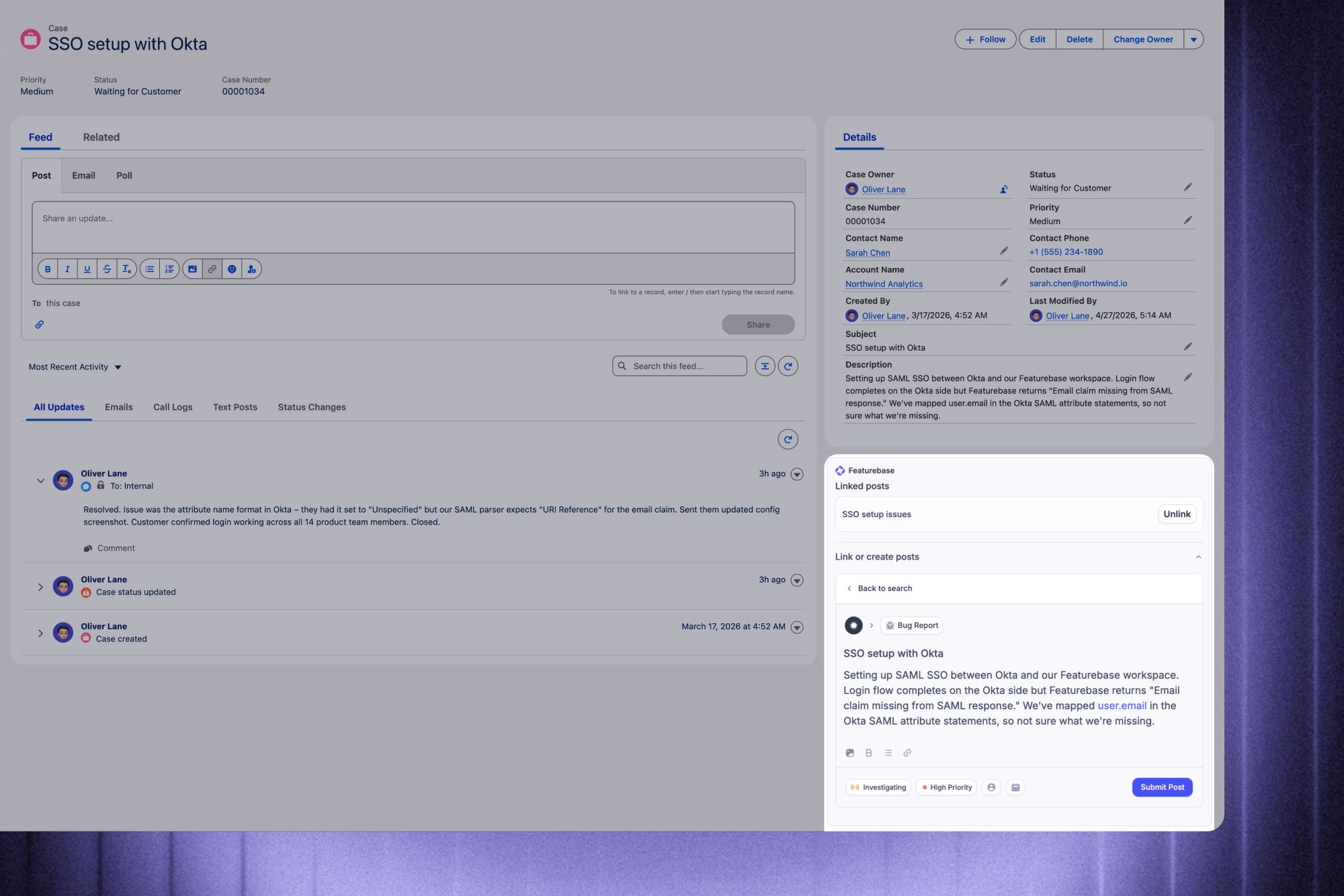
Task: Click the Change Owner button
Action: [1143, 40]
